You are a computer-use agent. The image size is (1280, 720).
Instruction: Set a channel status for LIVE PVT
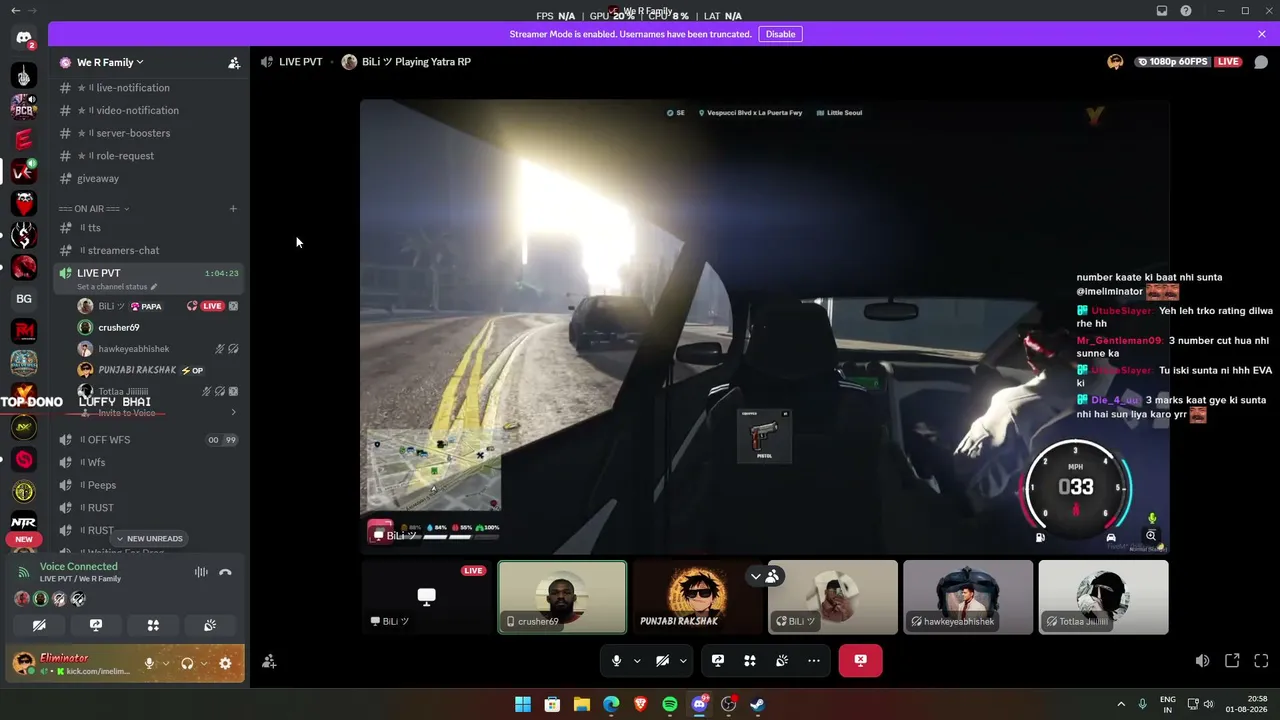(x=117, y=287)
